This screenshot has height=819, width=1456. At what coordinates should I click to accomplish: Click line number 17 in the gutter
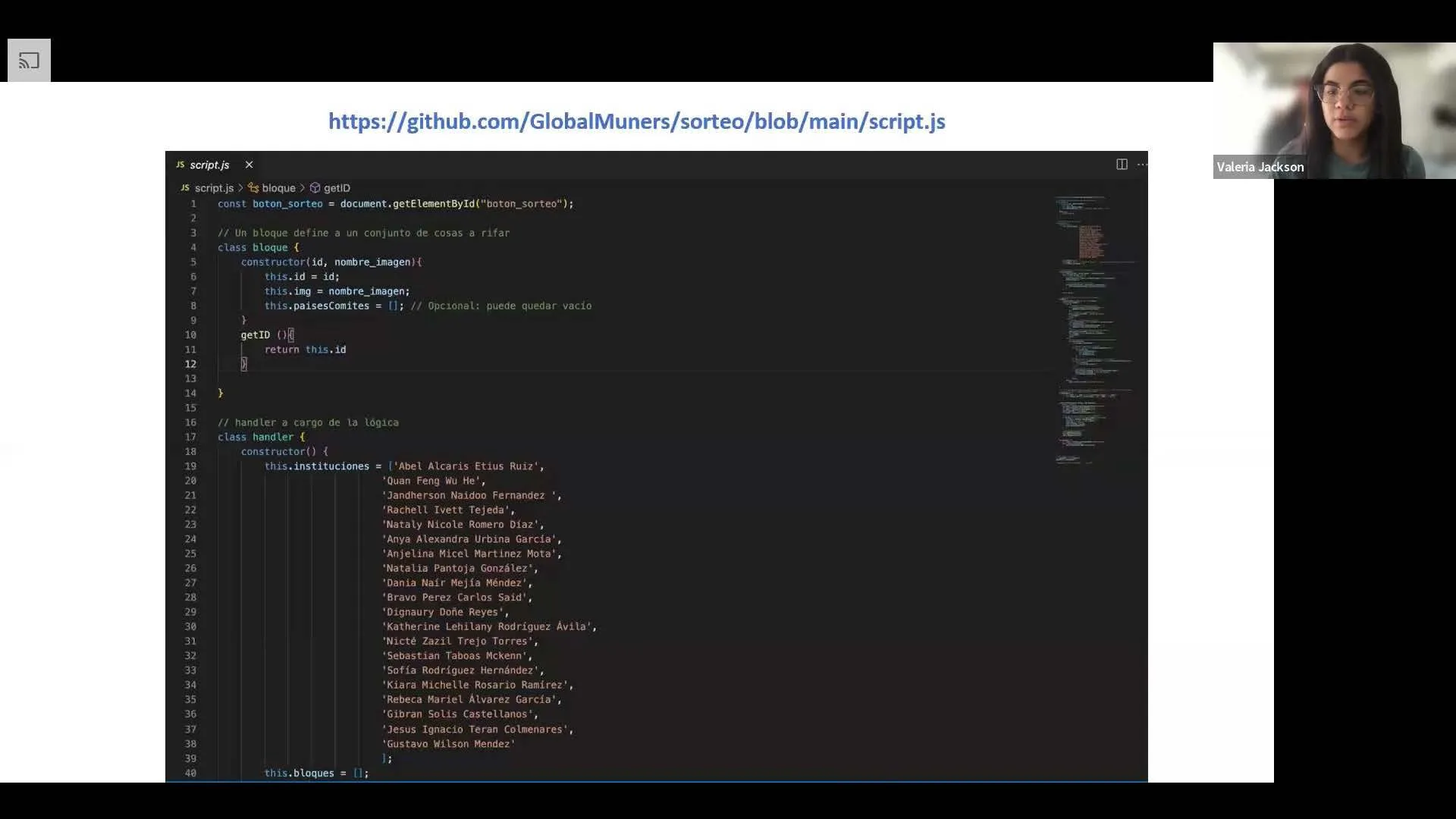point(190,437)
